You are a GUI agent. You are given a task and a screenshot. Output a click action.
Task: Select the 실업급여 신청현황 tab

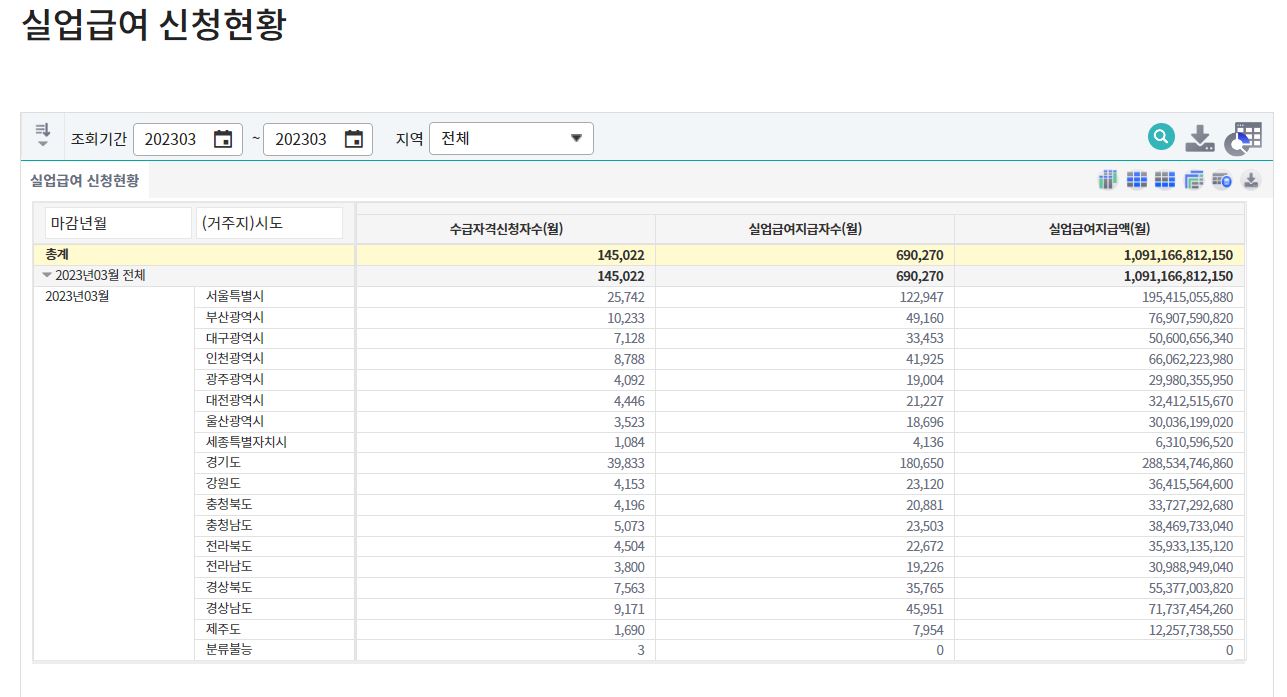coord(85,181)
